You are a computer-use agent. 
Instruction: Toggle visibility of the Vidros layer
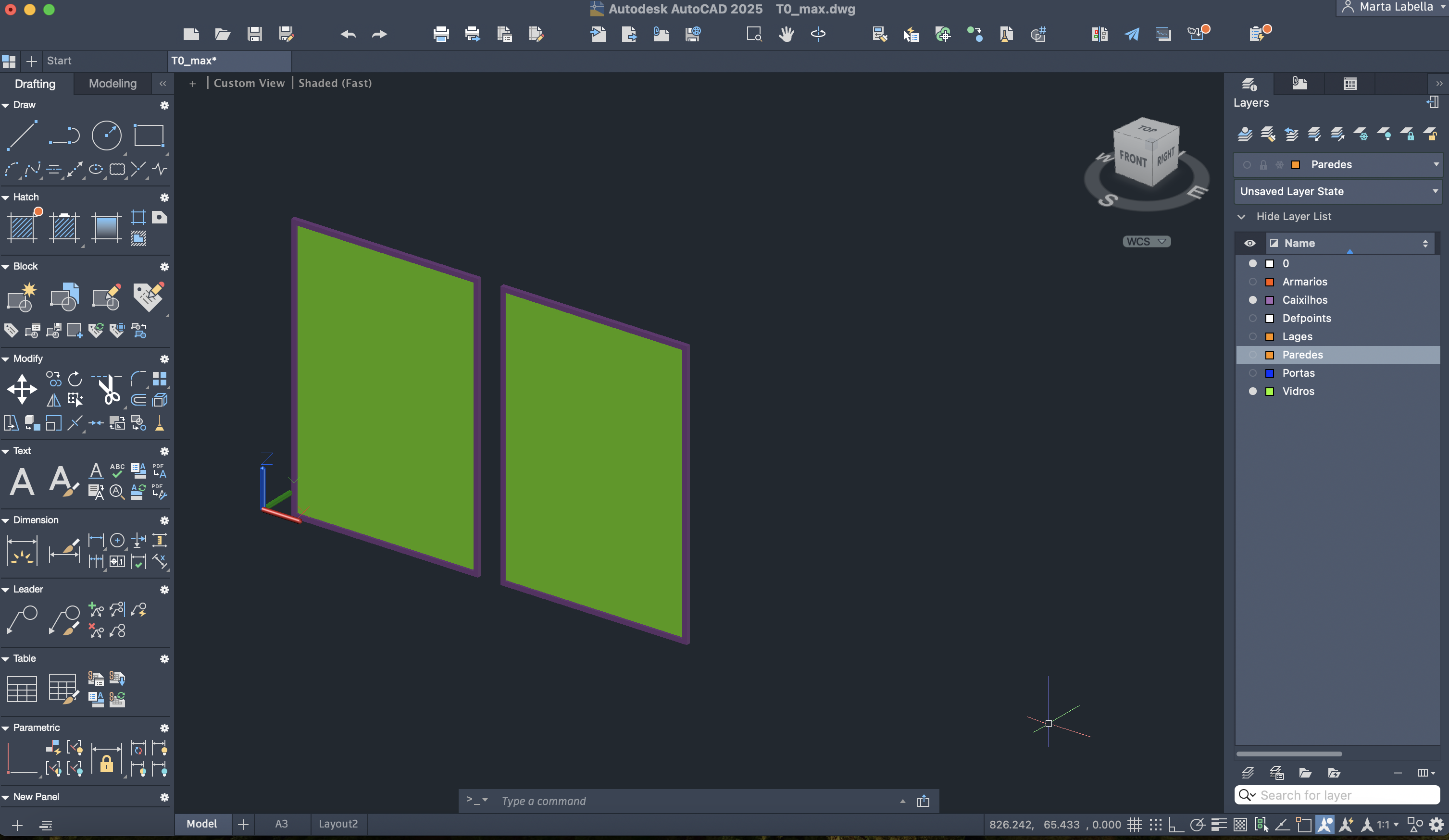tap(1252, 392)
